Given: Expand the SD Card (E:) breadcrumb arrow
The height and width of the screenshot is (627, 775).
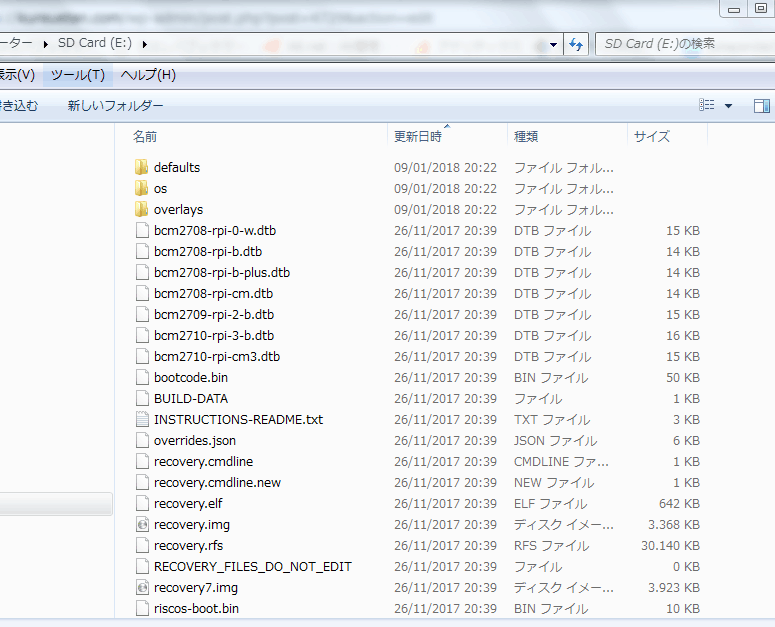Looking at the screenshot, I should click(x=145, y=44).
